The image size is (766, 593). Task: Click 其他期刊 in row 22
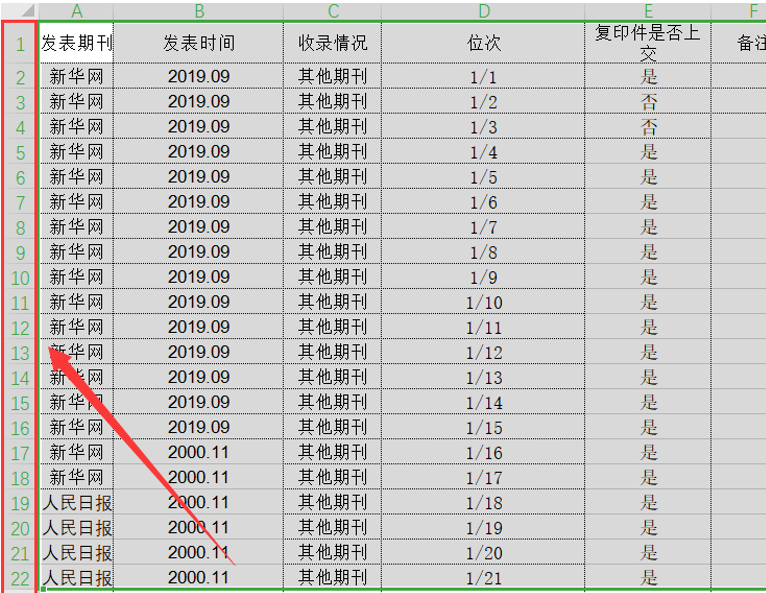(333, 578)
